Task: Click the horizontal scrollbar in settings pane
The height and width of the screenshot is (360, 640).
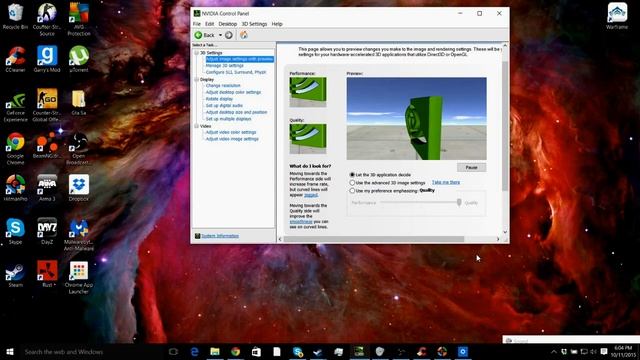Action: 373,239
